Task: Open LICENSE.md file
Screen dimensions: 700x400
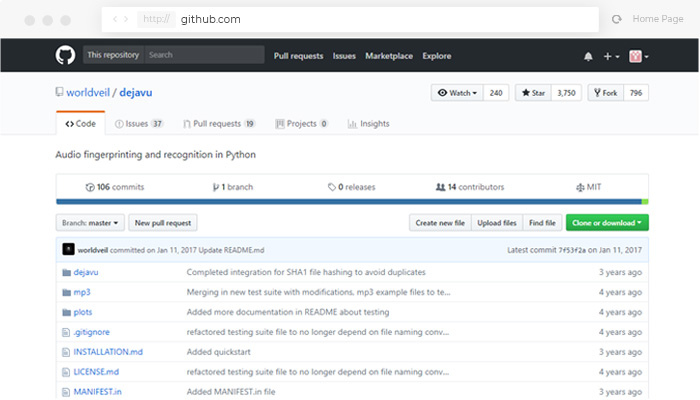Action: pyautogui.click(x=96, y=372)
